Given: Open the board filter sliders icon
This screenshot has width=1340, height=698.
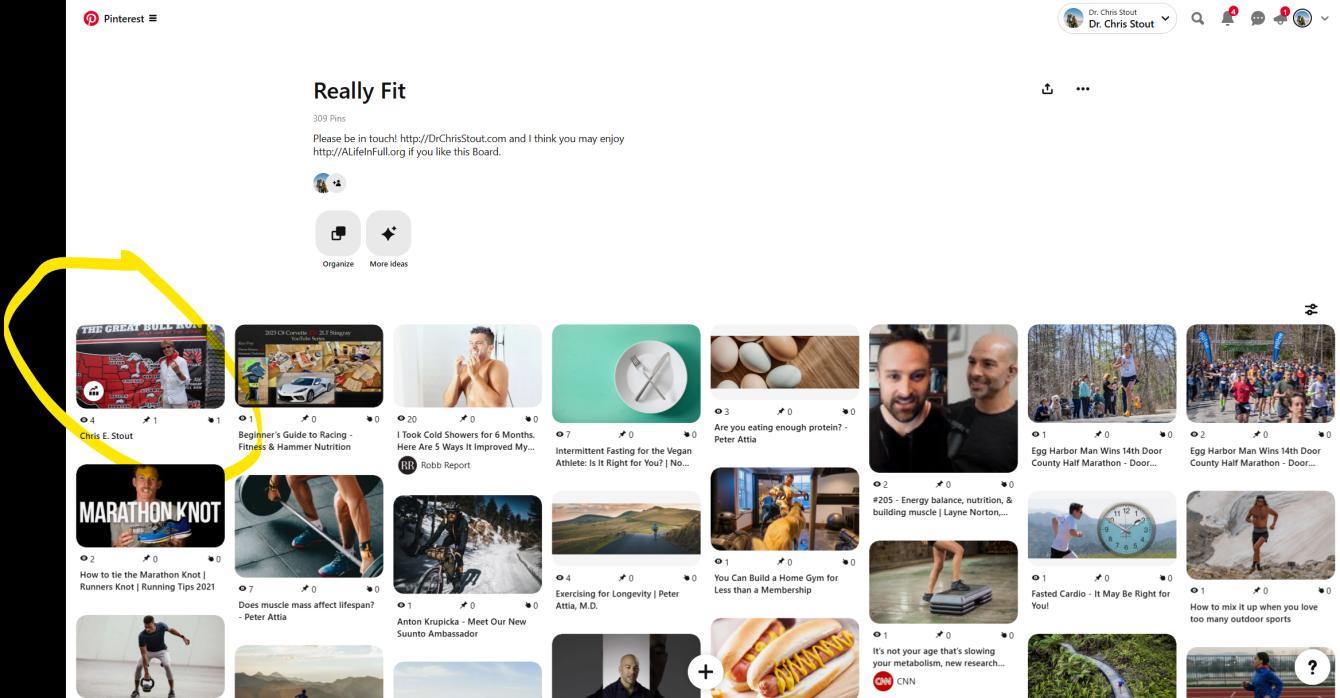Looking at the screenshot, I should (x=1311, y=310).
